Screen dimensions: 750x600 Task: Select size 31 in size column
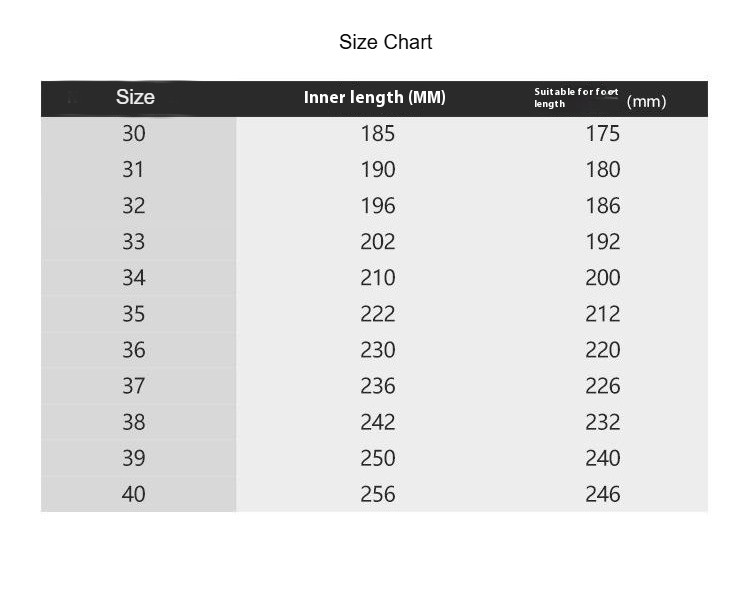pyautogui.click(x=133, y=169)
